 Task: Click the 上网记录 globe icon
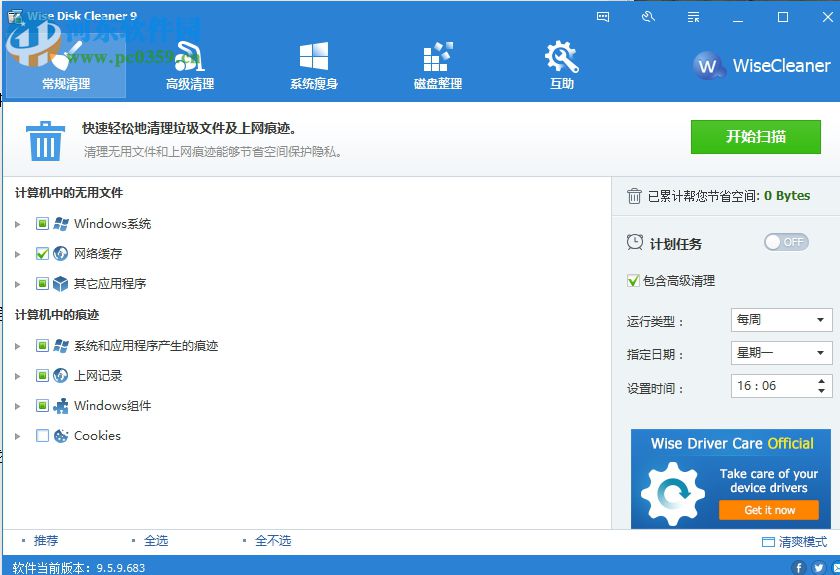(x=61, y=376)
